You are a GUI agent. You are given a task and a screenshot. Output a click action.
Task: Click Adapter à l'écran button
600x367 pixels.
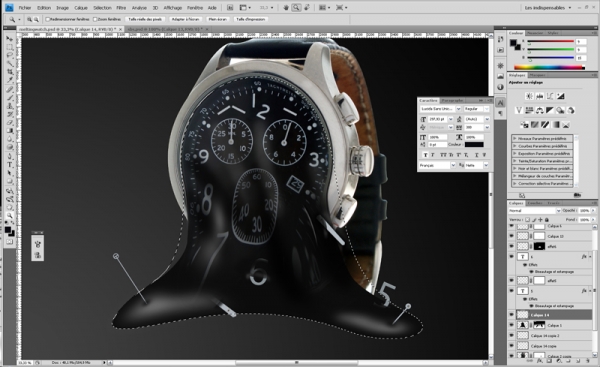pyautogui.click(x=185, y=19)
